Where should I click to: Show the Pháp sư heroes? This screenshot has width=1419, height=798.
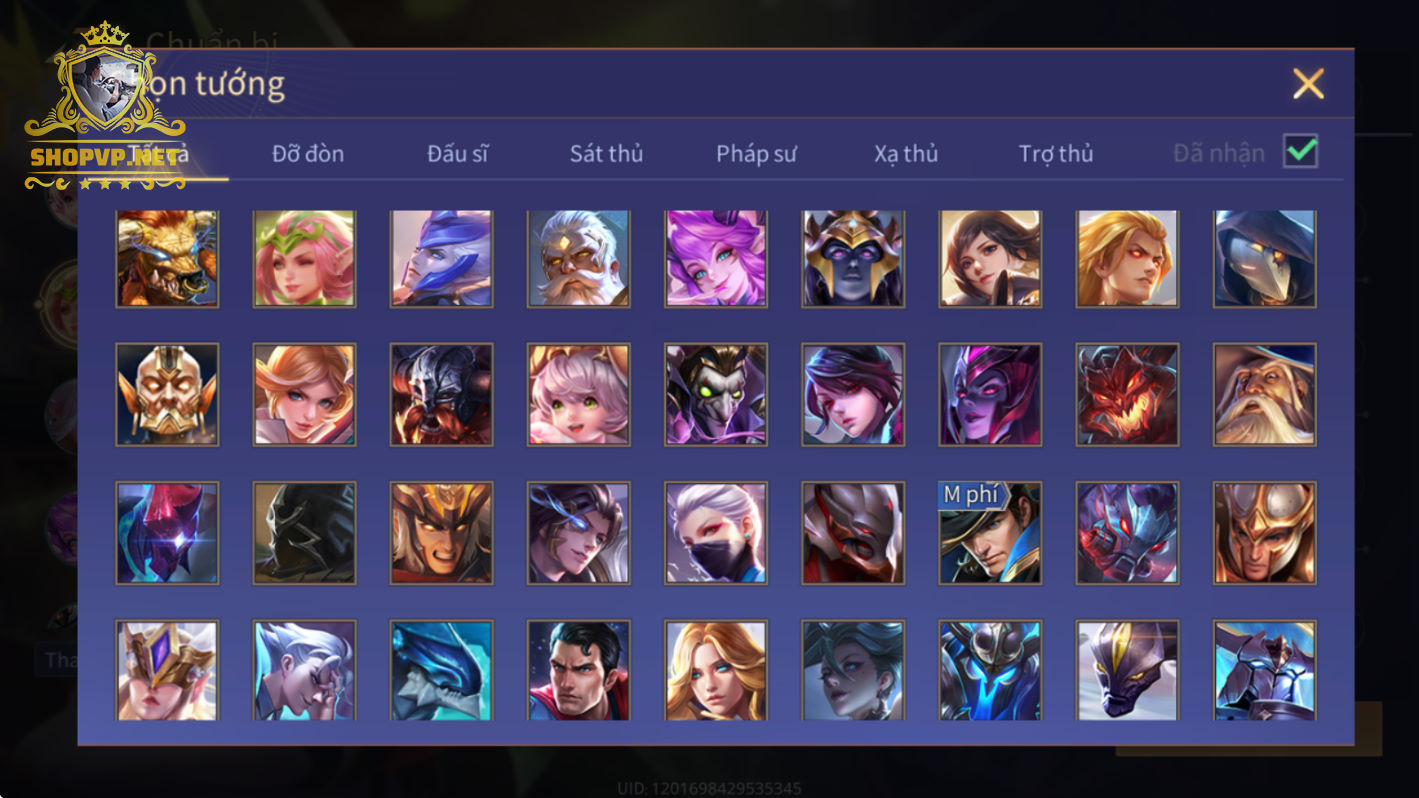[x=756, y=154]
